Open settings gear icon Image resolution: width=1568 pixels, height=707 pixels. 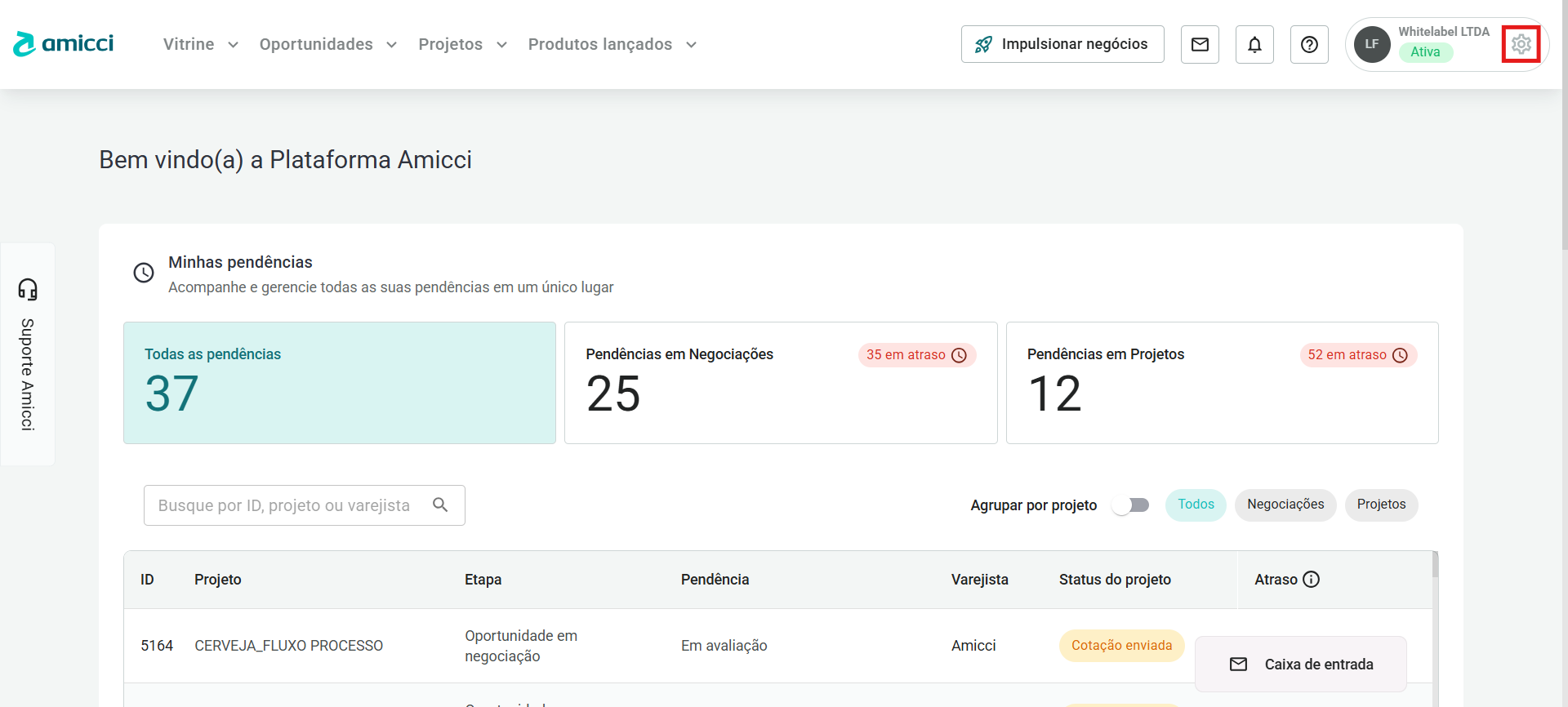point(1521,44)
